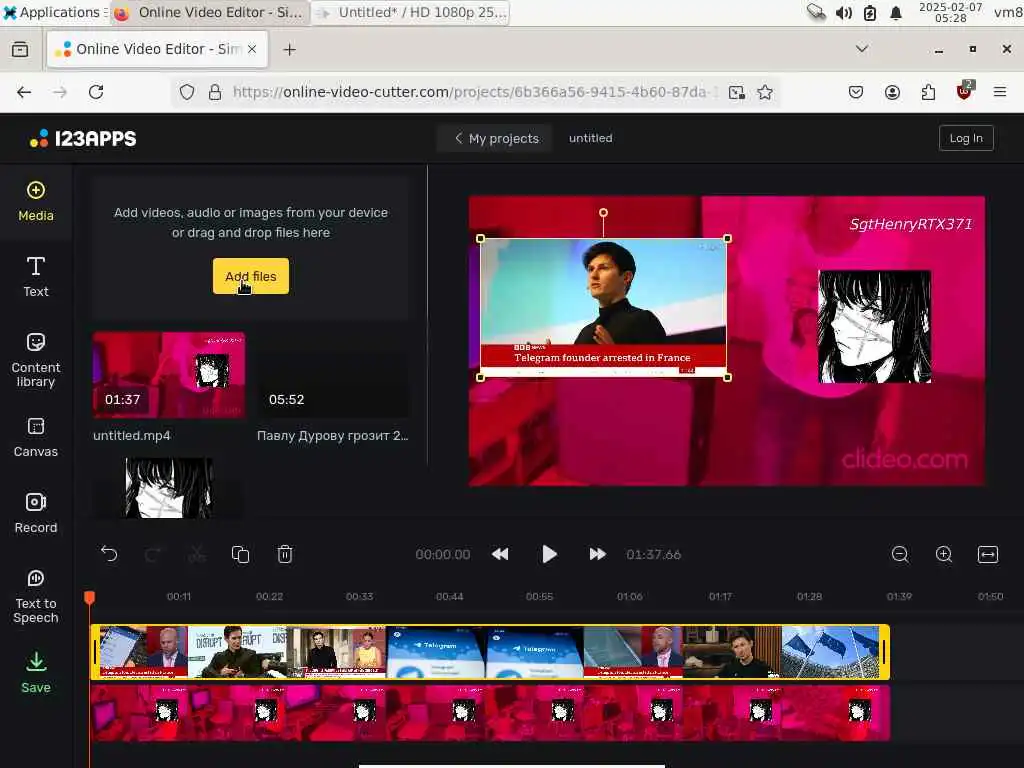This screenshot has width=1024, height=768.
Task: Click the SgtHenryRTX371 text in preview
Action: (910, 224)
